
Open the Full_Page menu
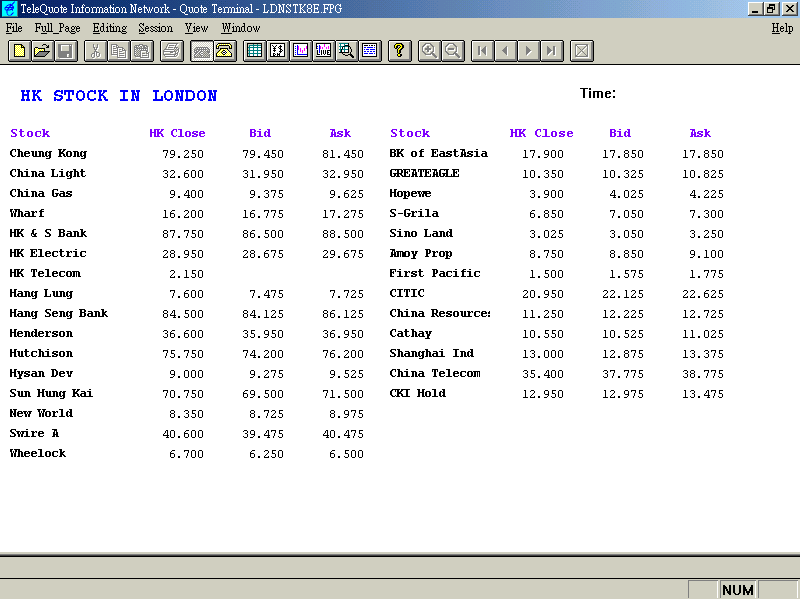click(58, 28)
